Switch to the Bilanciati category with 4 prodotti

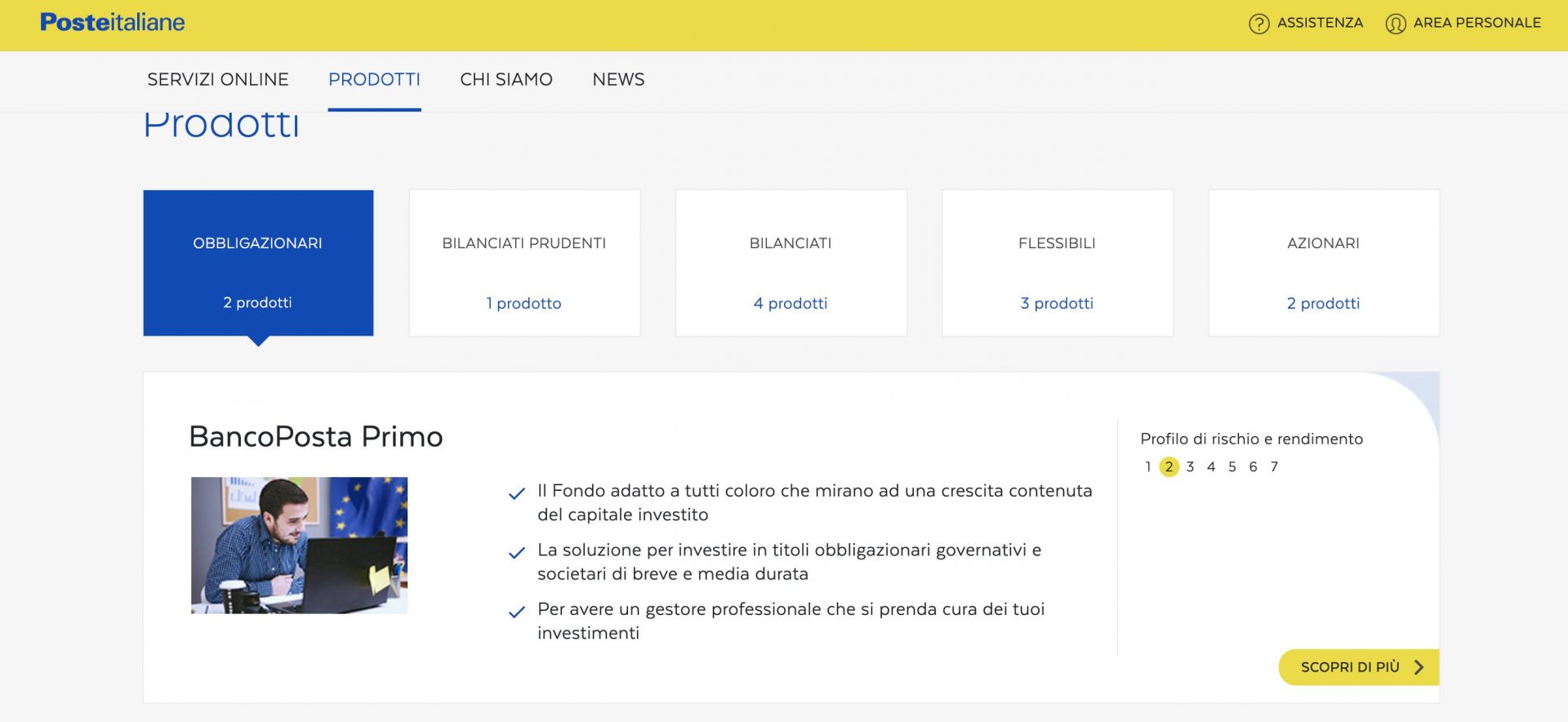(x=791, y=263)
